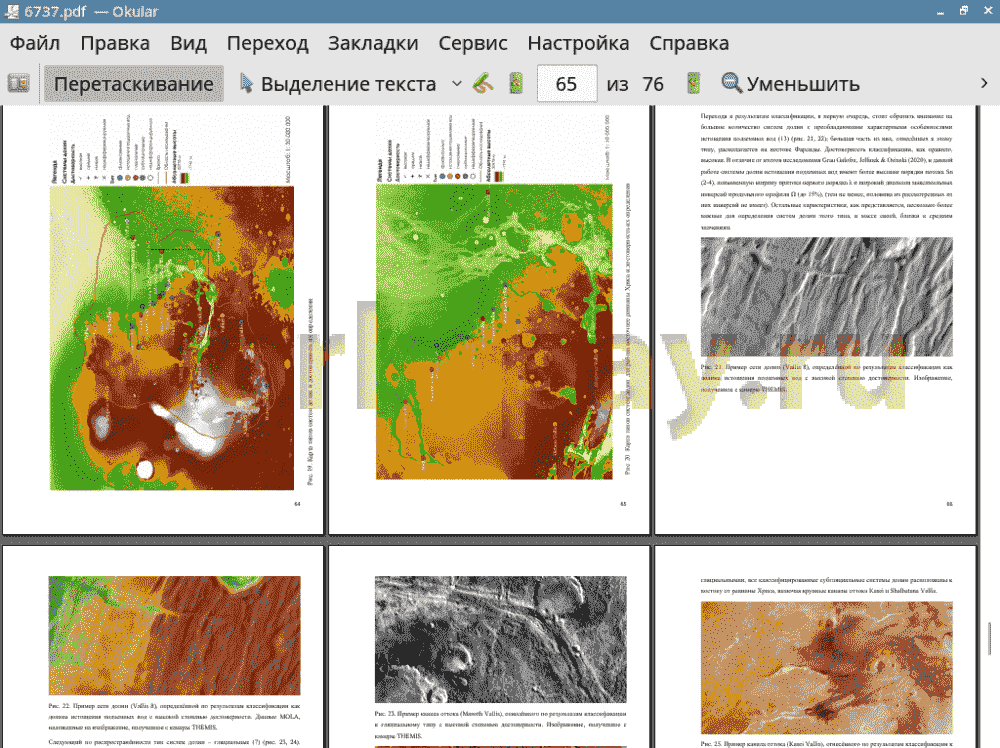Close the Okular window

click(988, 11)
